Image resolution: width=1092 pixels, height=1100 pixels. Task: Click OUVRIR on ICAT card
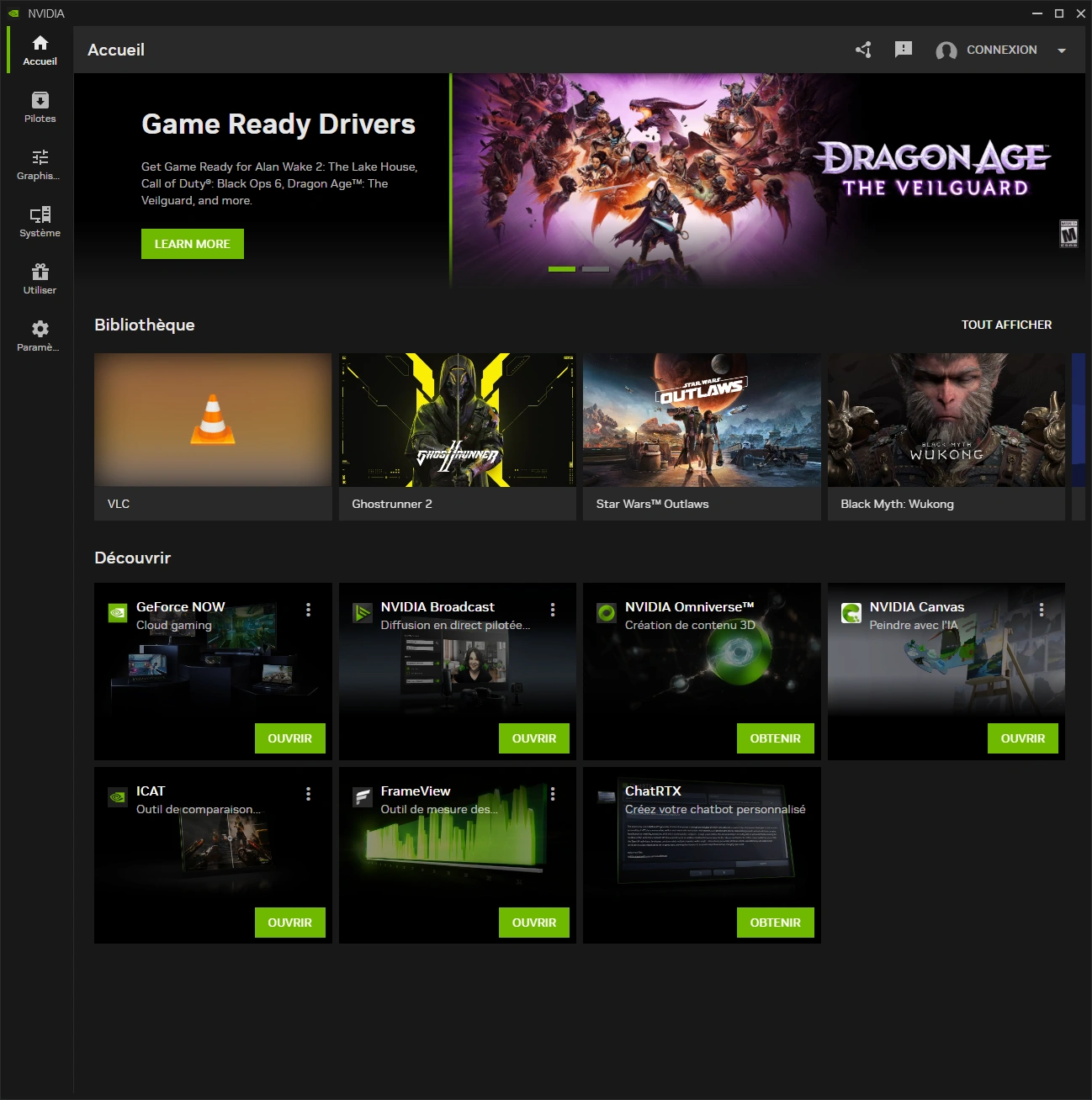point(290,923)
